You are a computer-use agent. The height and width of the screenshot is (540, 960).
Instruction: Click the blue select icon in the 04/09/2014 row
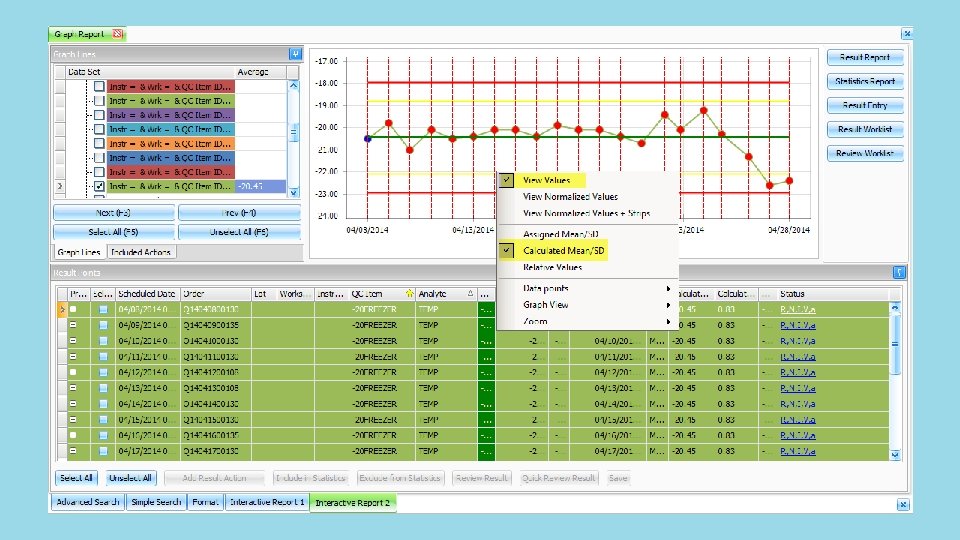click(103, 325)
